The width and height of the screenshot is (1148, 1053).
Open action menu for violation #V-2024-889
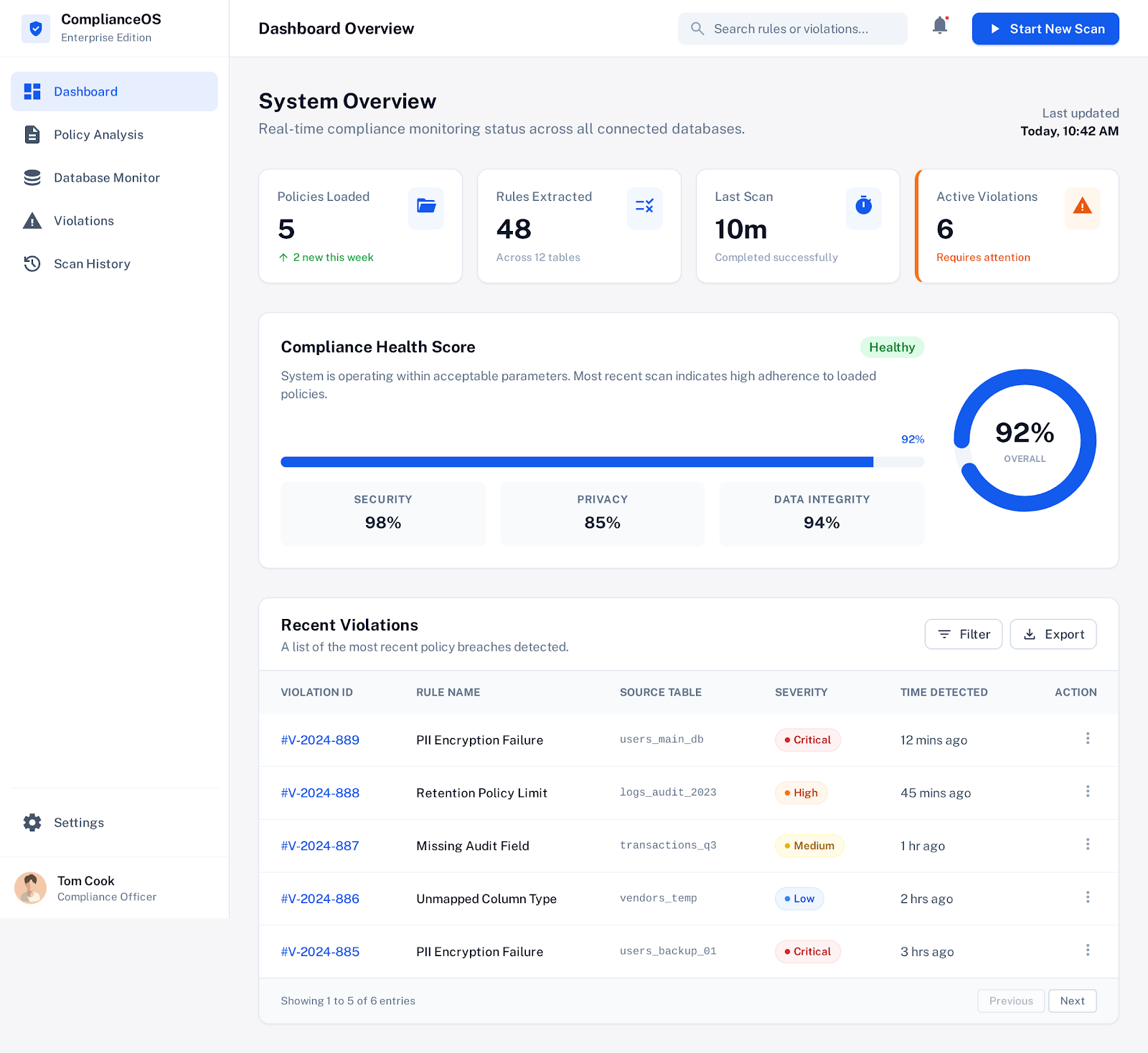point(1088,739)
